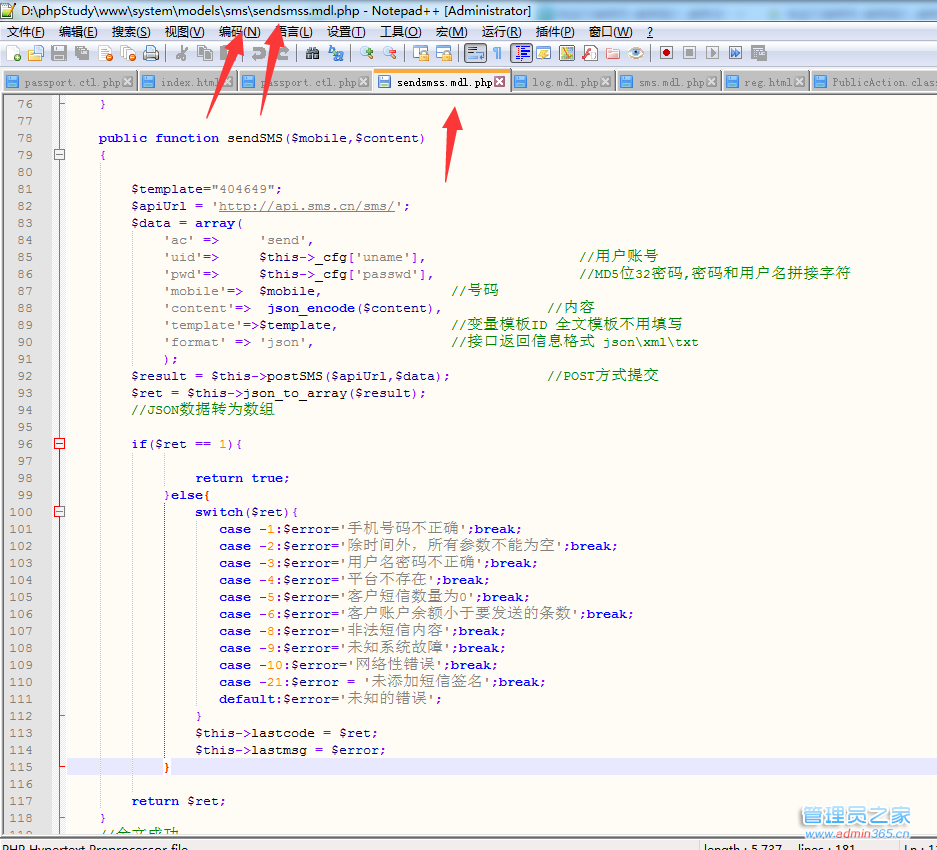Toggle the Indent Guide toolbar button
Viewport: 937px width, 850px height.
point(521,53)
